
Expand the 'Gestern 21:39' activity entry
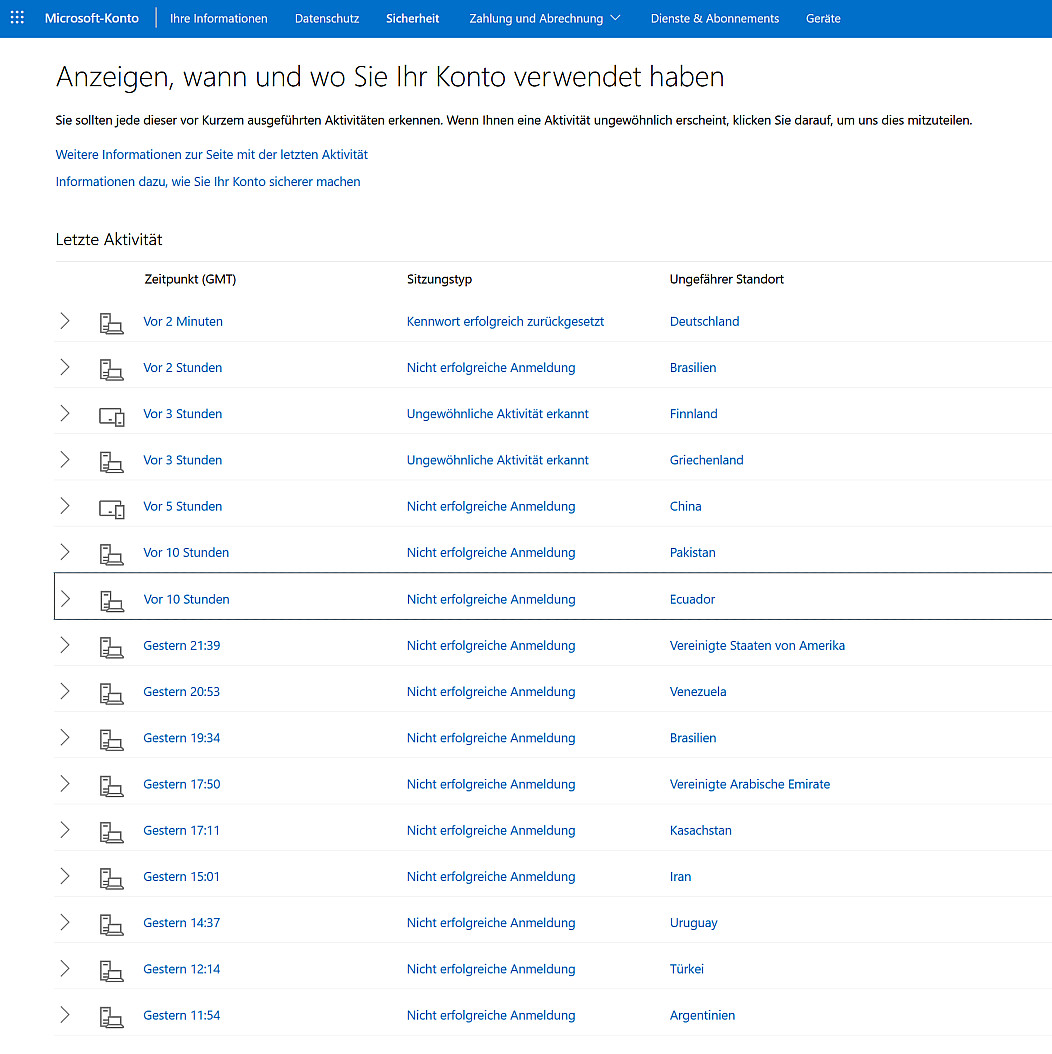click(65, 645)
